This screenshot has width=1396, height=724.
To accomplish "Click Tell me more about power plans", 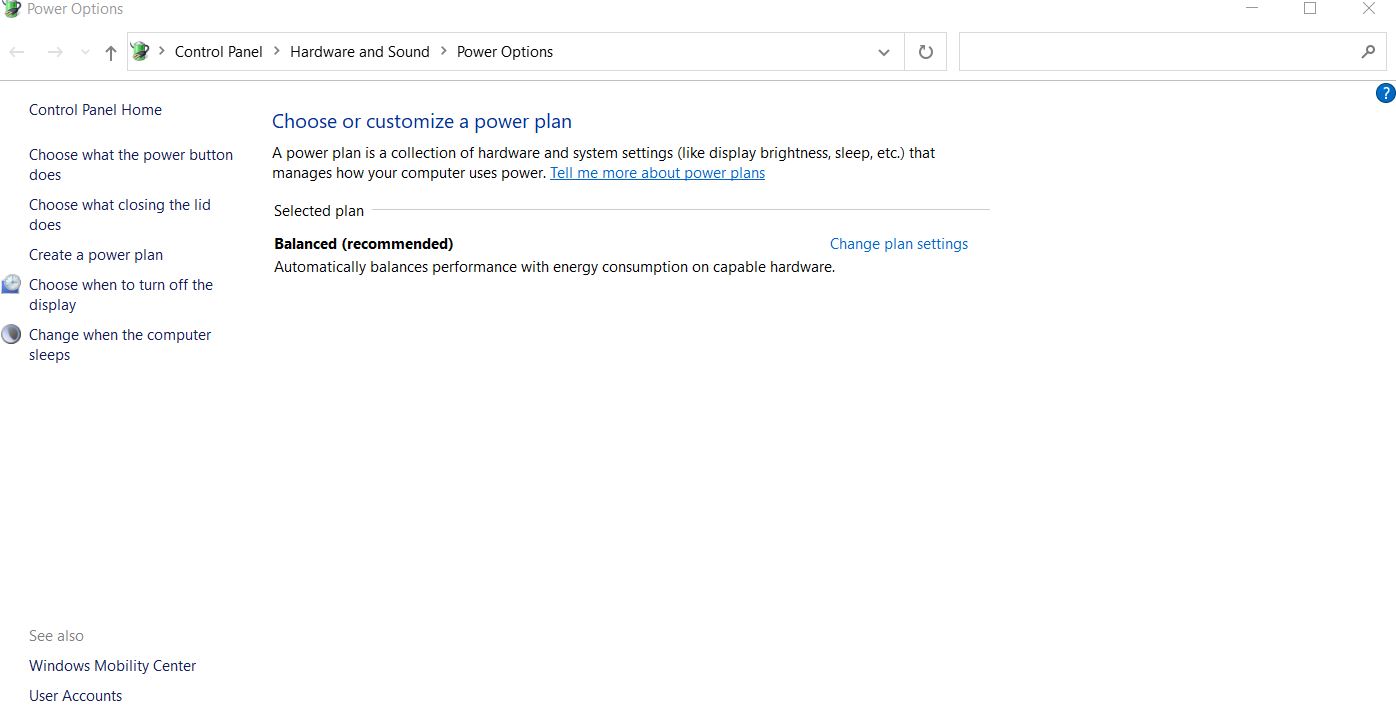I will [657, 173].
